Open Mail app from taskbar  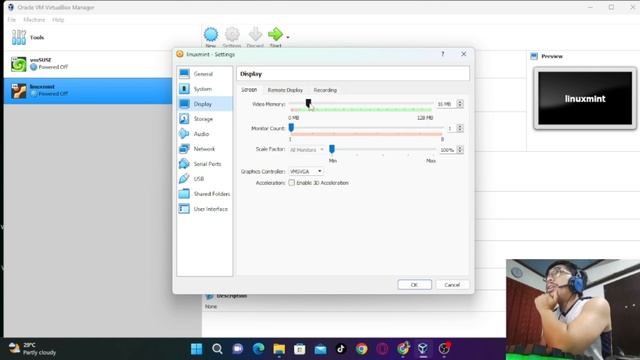click(320, 349)
